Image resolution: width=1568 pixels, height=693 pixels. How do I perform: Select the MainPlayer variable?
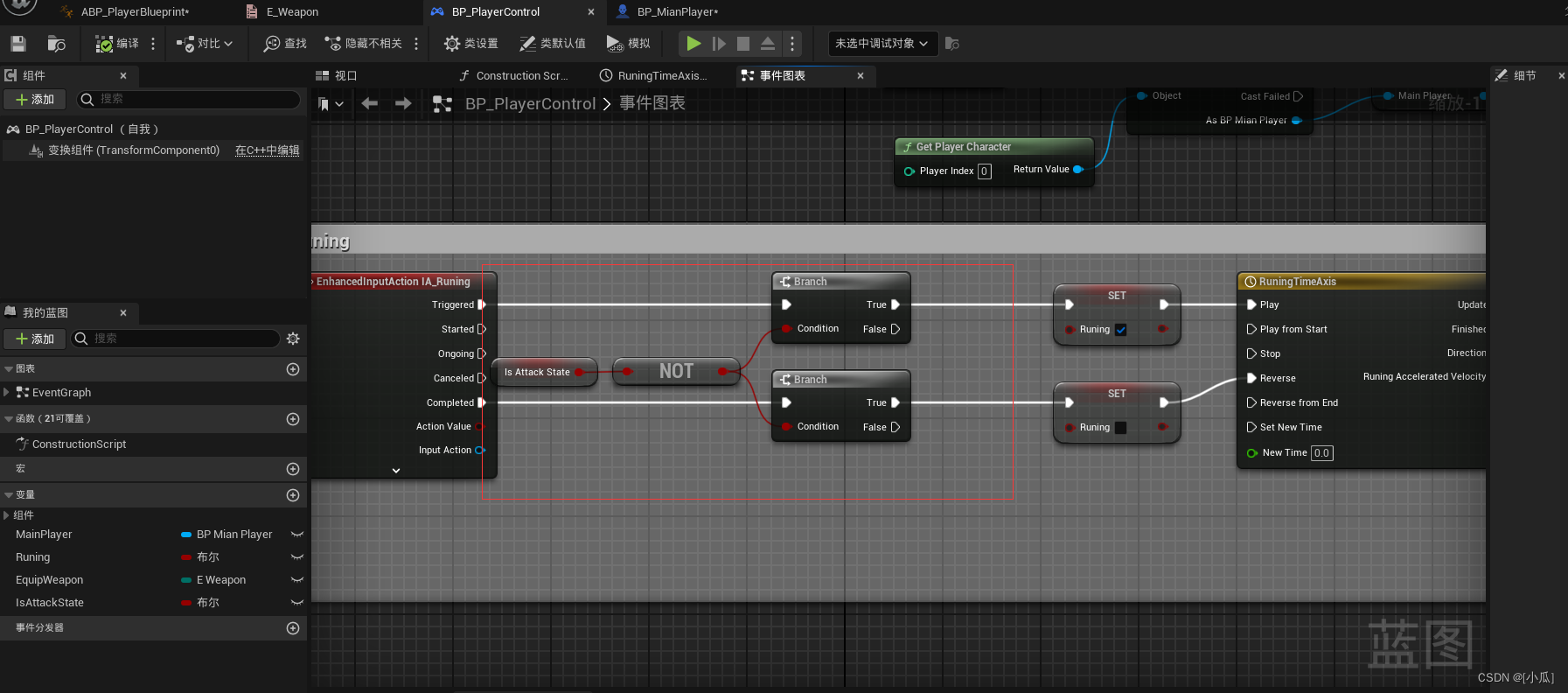tap(44, 535)
